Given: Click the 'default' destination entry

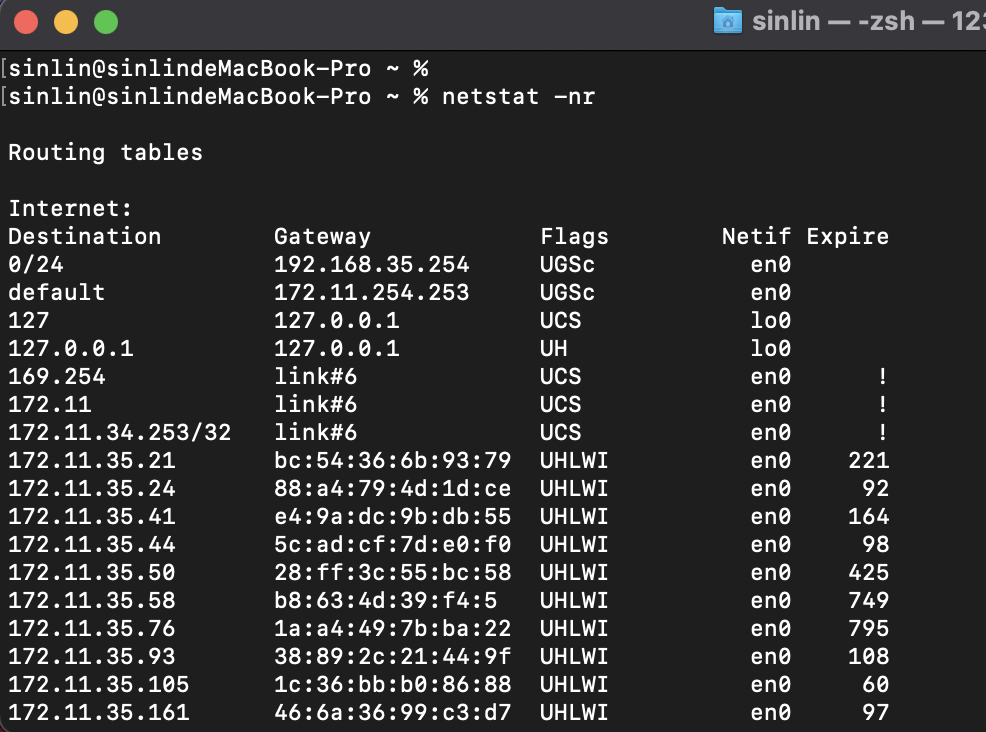Looking at the screenshot, I should 57,292.
